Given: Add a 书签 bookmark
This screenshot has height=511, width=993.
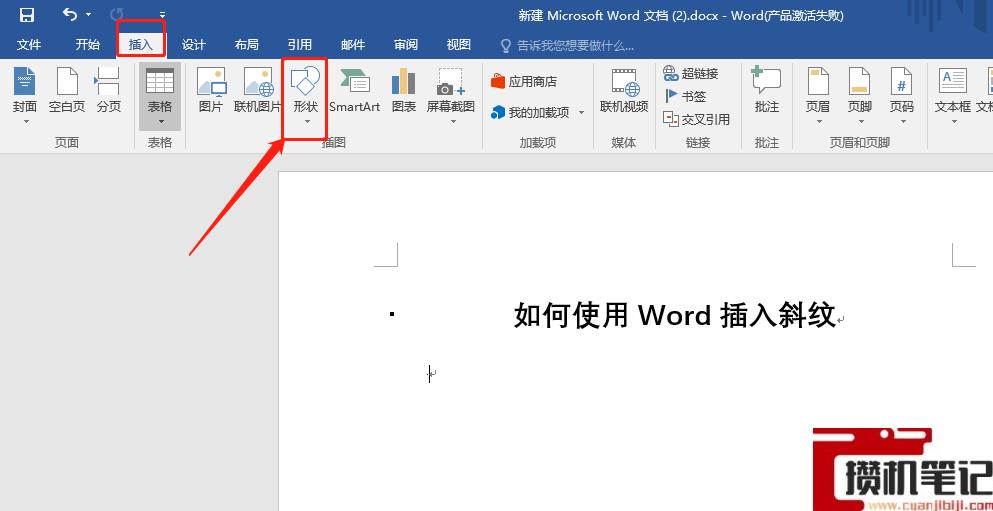Looking at the screenshot, I should click(685, 96).
